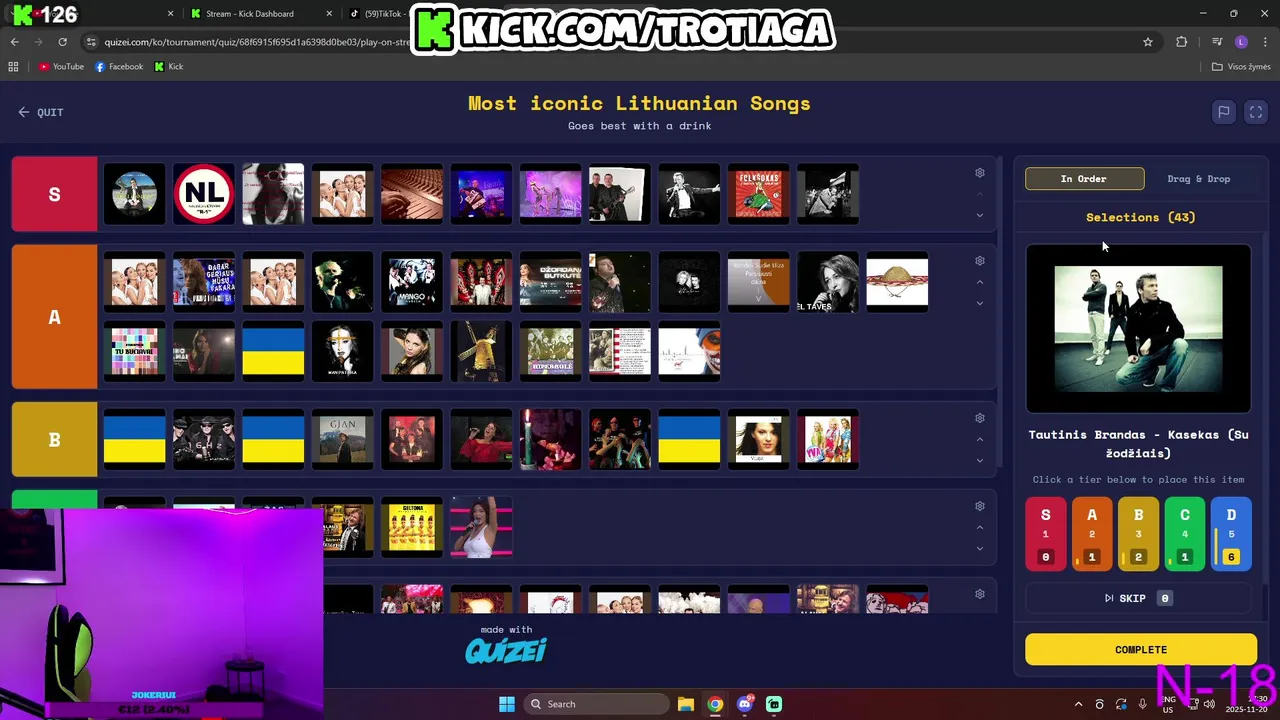
Task: Open media controls icon in Chrome toolbar
Action: click(x=1217, y=42)
